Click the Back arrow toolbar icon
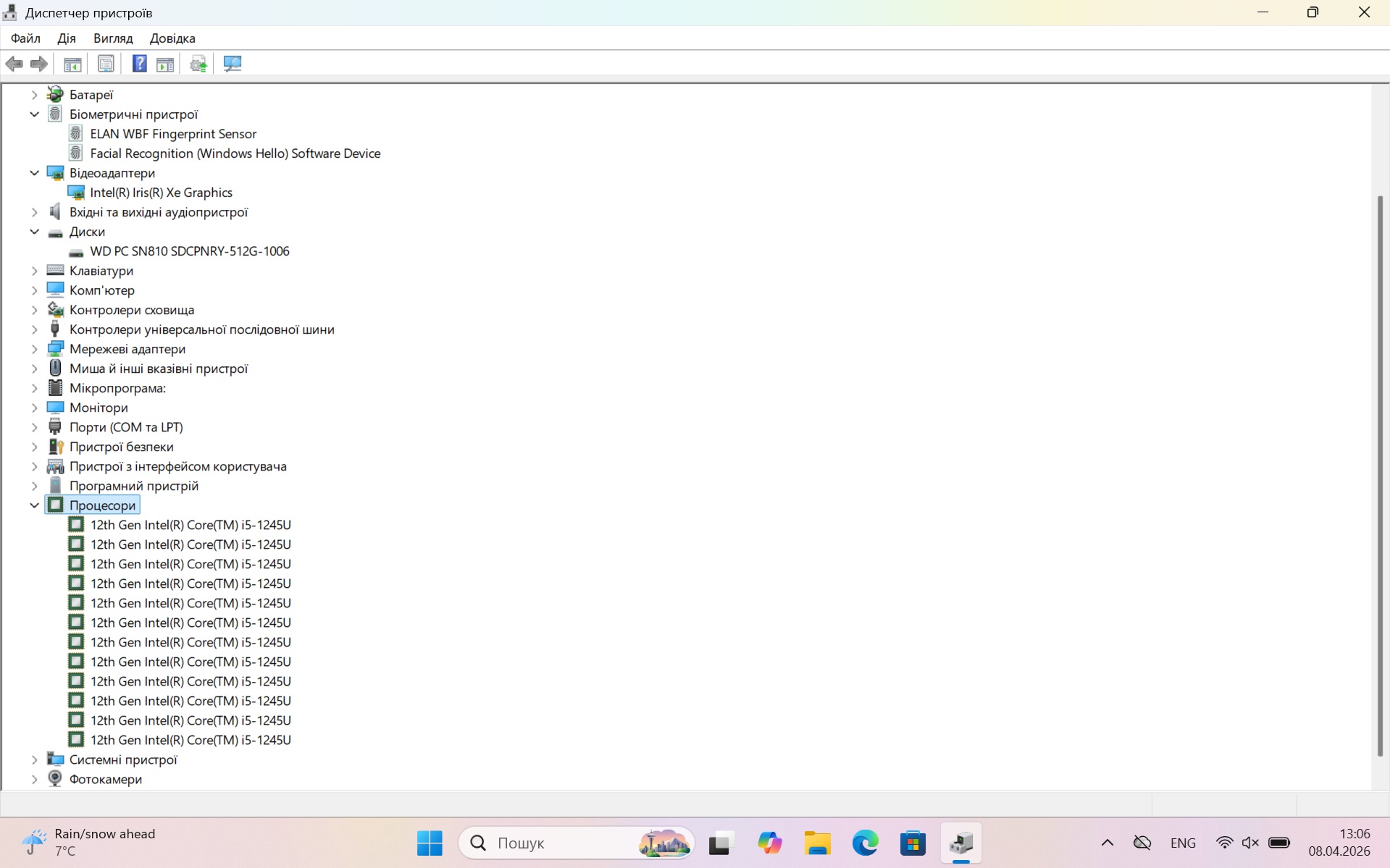 [14, 64]
